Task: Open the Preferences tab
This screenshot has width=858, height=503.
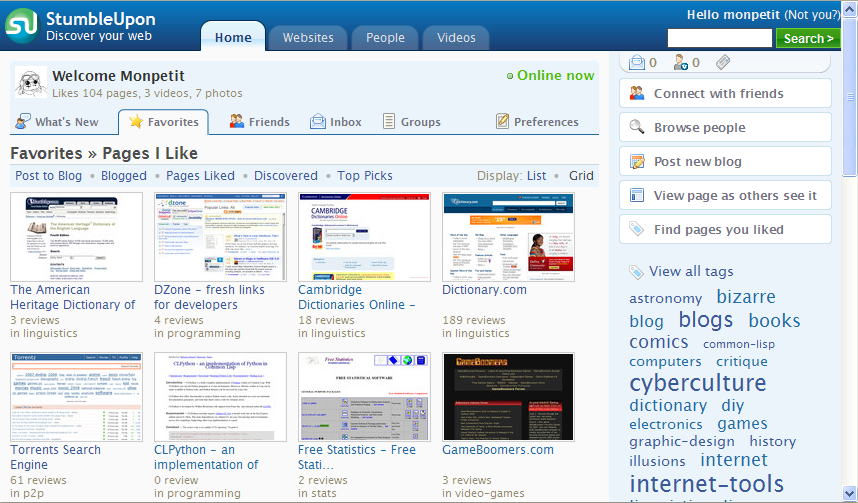Action: point(537,122)
